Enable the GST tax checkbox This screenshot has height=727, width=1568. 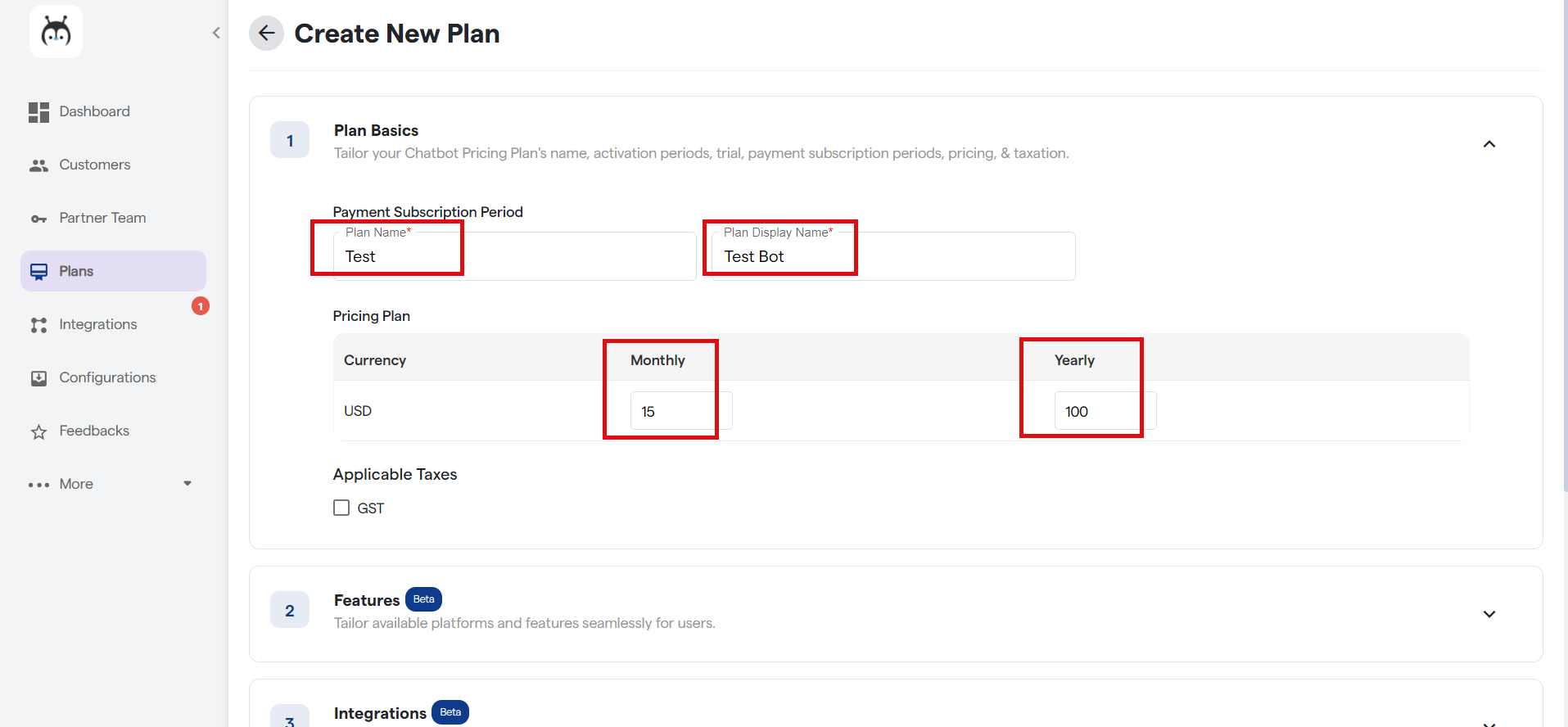(341, 508)
